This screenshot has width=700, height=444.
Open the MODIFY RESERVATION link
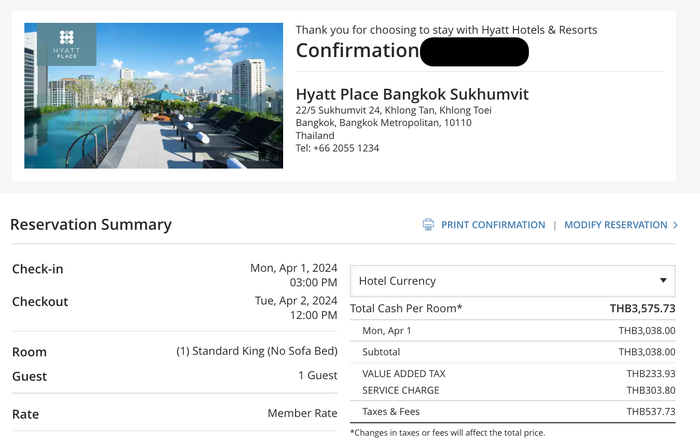tap(616, 225)
